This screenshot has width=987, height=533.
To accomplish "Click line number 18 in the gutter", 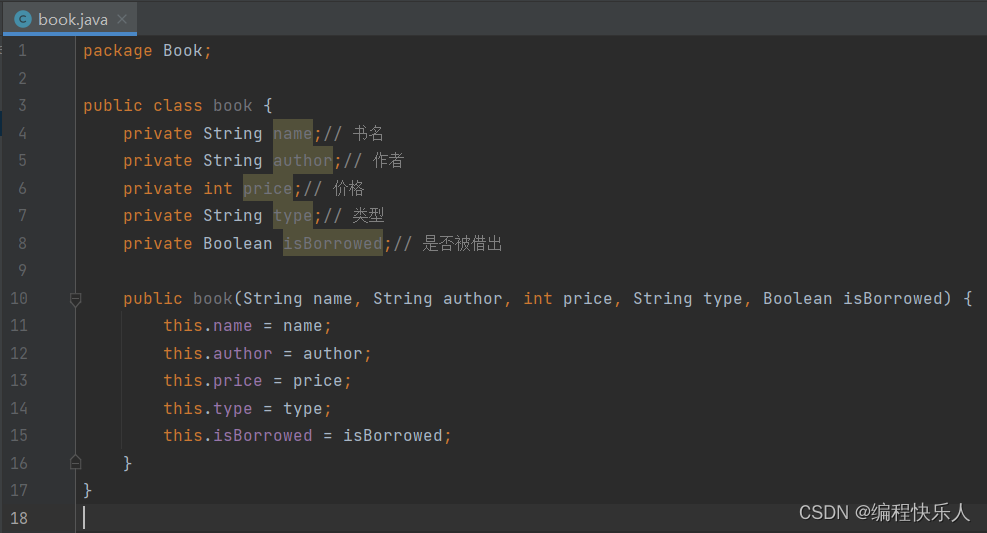I will click(x=19, y=518).
